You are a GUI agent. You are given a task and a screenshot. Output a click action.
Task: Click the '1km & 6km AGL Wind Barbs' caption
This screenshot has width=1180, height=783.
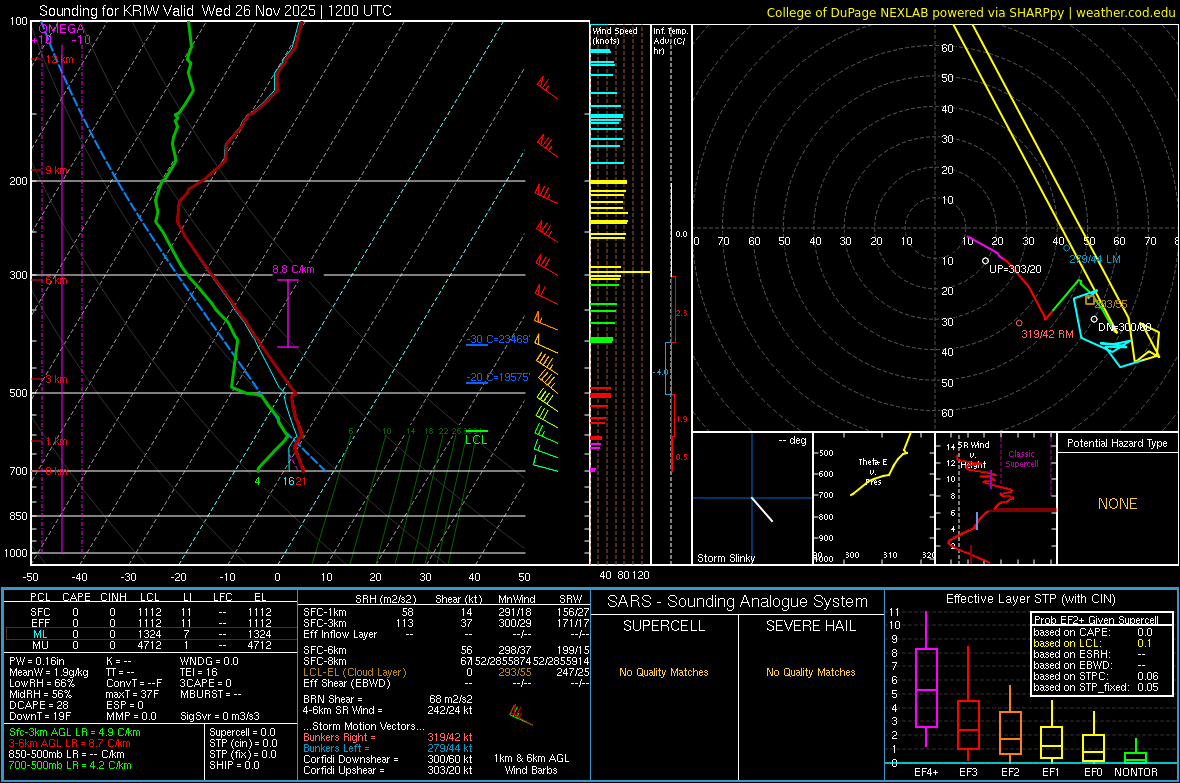click(531, 764)
